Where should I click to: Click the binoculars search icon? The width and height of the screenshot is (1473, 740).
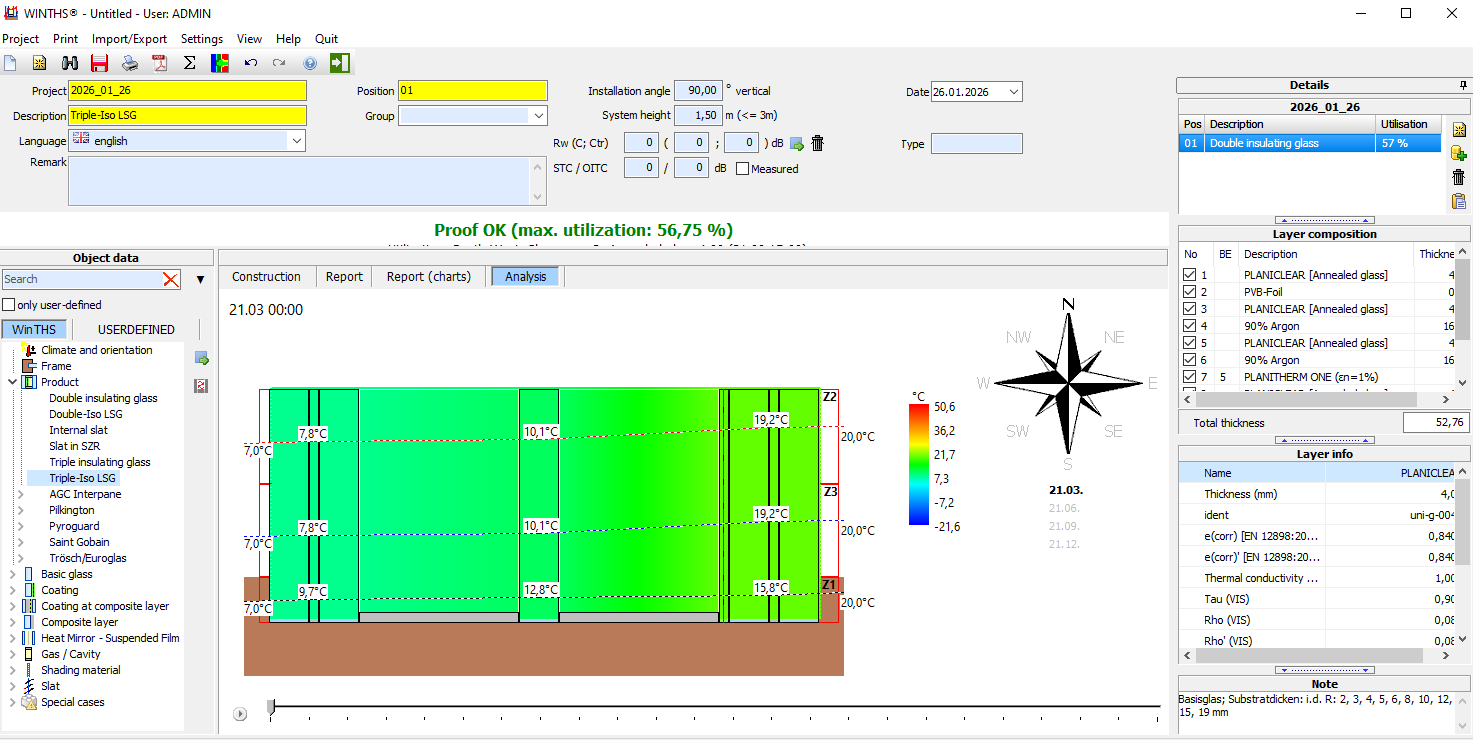(x=70, y=63)
